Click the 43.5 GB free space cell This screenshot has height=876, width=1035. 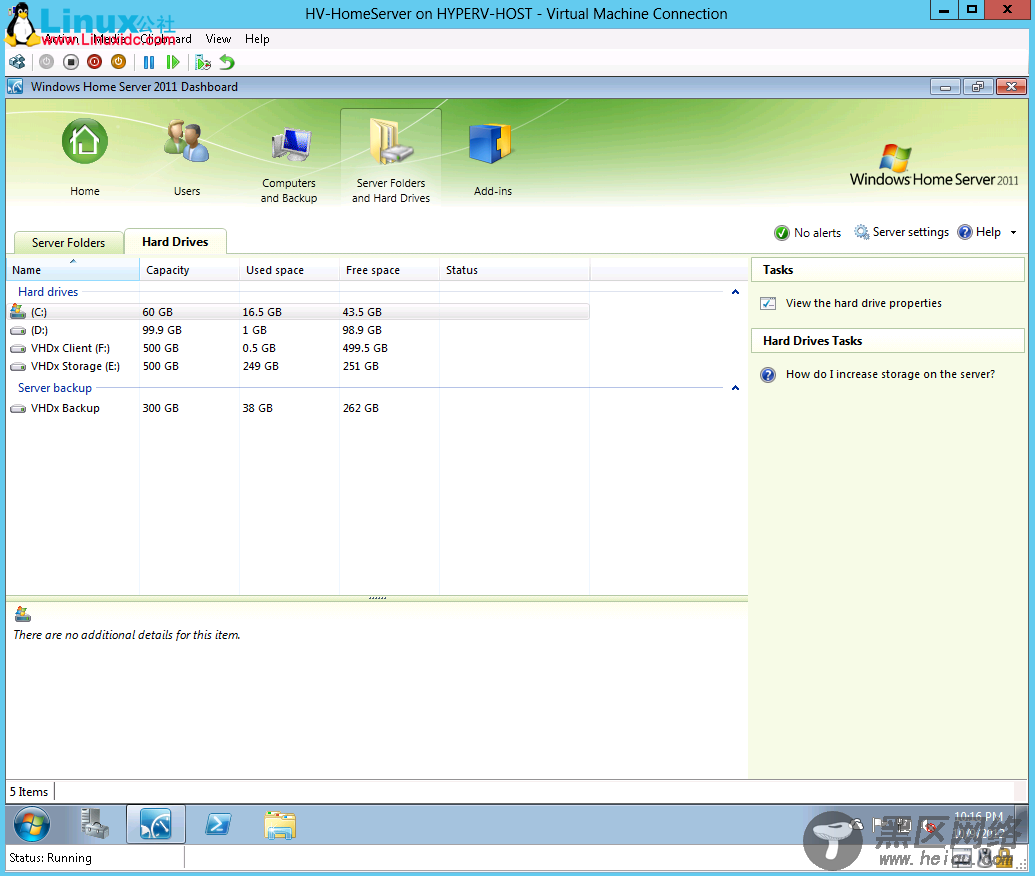(362, 312)
